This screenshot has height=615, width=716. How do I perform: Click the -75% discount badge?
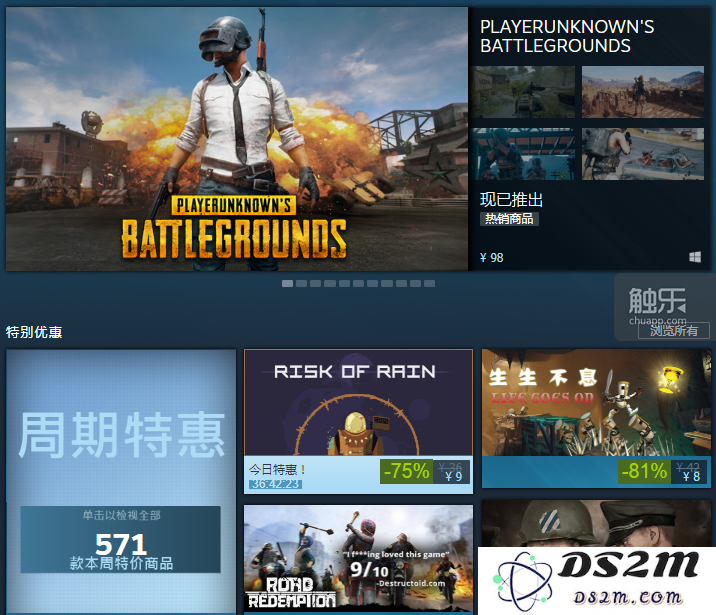pos(406,471)
